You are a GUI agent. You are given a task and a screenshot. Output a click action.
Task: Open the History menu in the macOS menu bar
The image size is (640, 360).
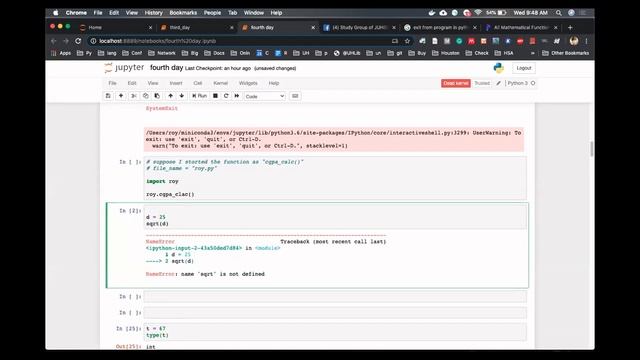[153, 13]
